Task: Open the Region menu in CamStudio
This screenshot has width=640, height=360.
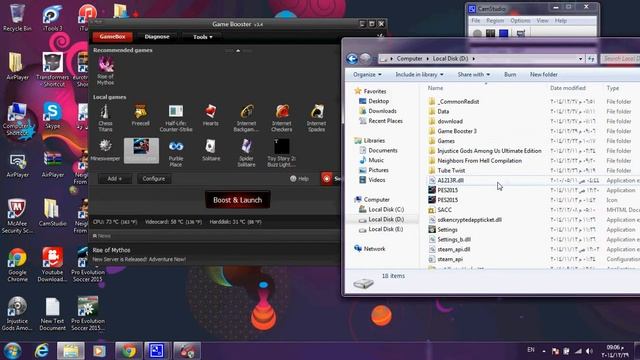Action: click(495, 20)
